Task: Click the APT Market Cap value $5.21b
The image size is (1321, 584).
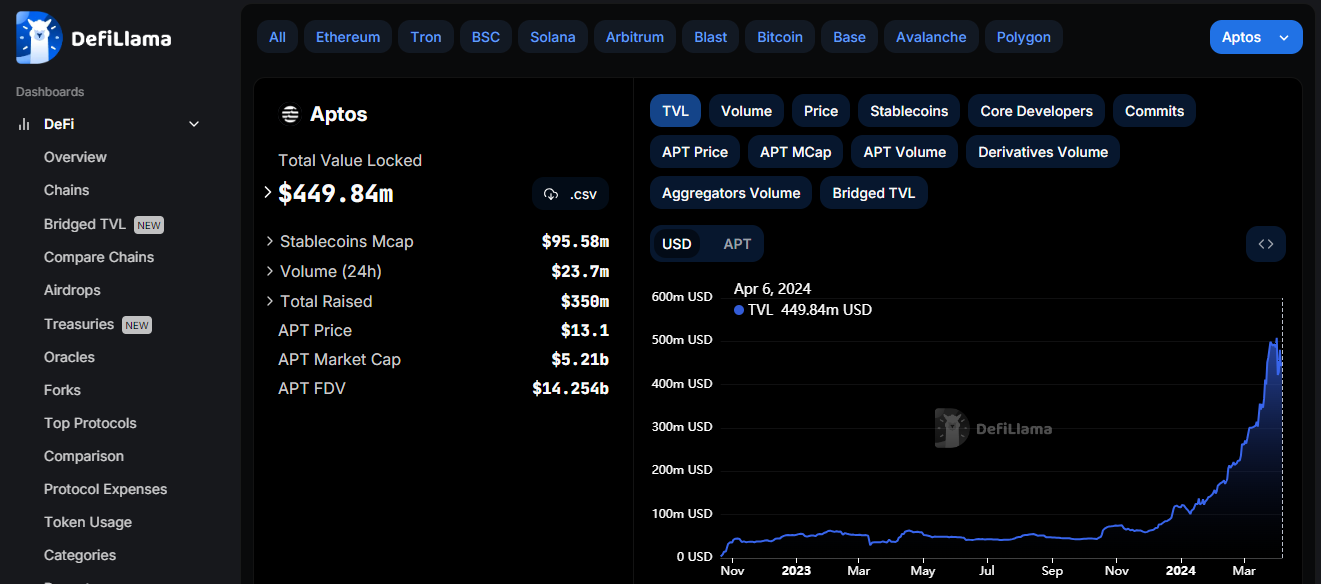Action: [x=580, y=359]
